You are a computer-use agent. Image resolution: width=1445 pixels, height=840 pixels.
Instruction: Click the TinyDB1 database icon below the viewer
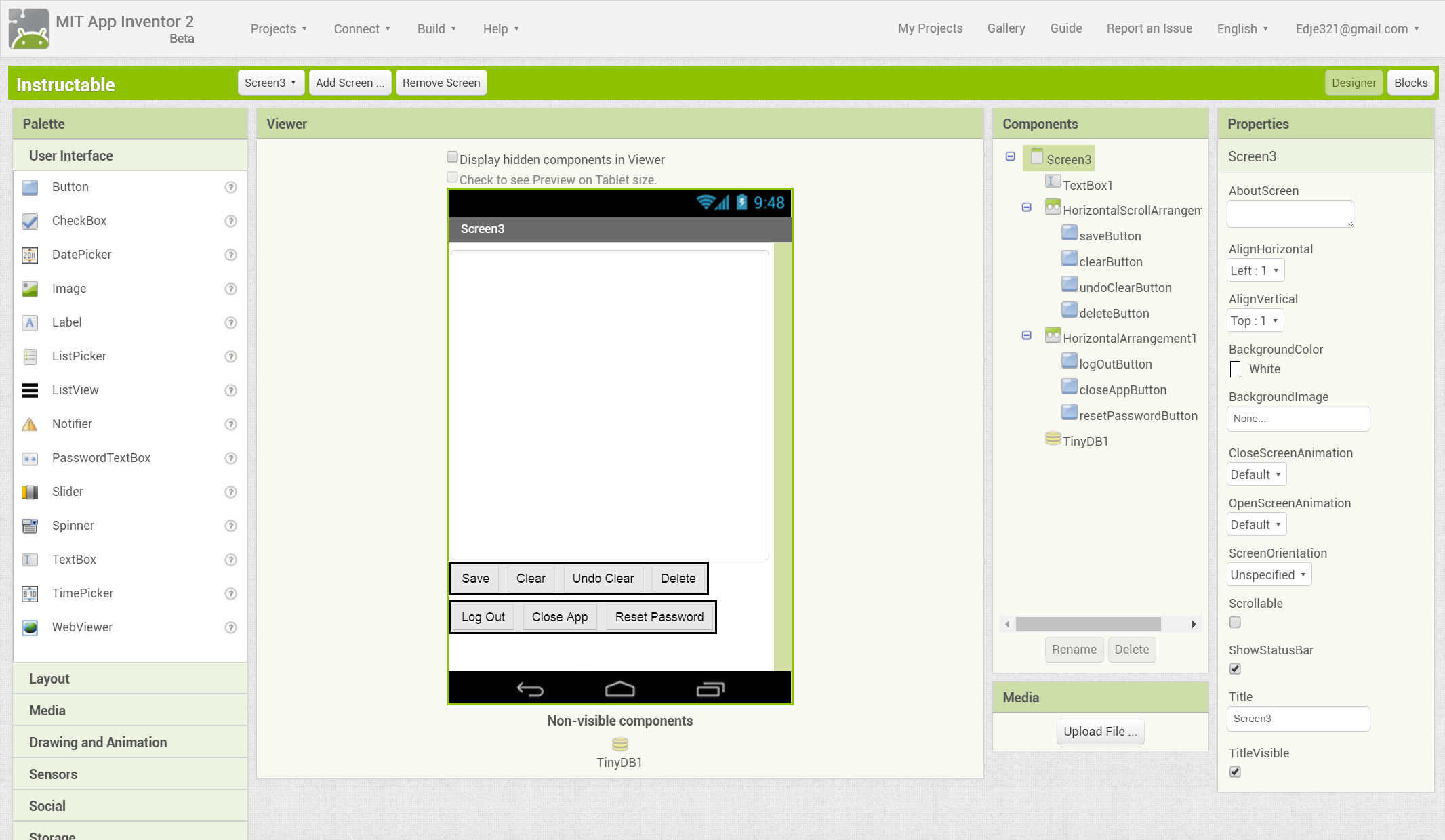[619, 744]
